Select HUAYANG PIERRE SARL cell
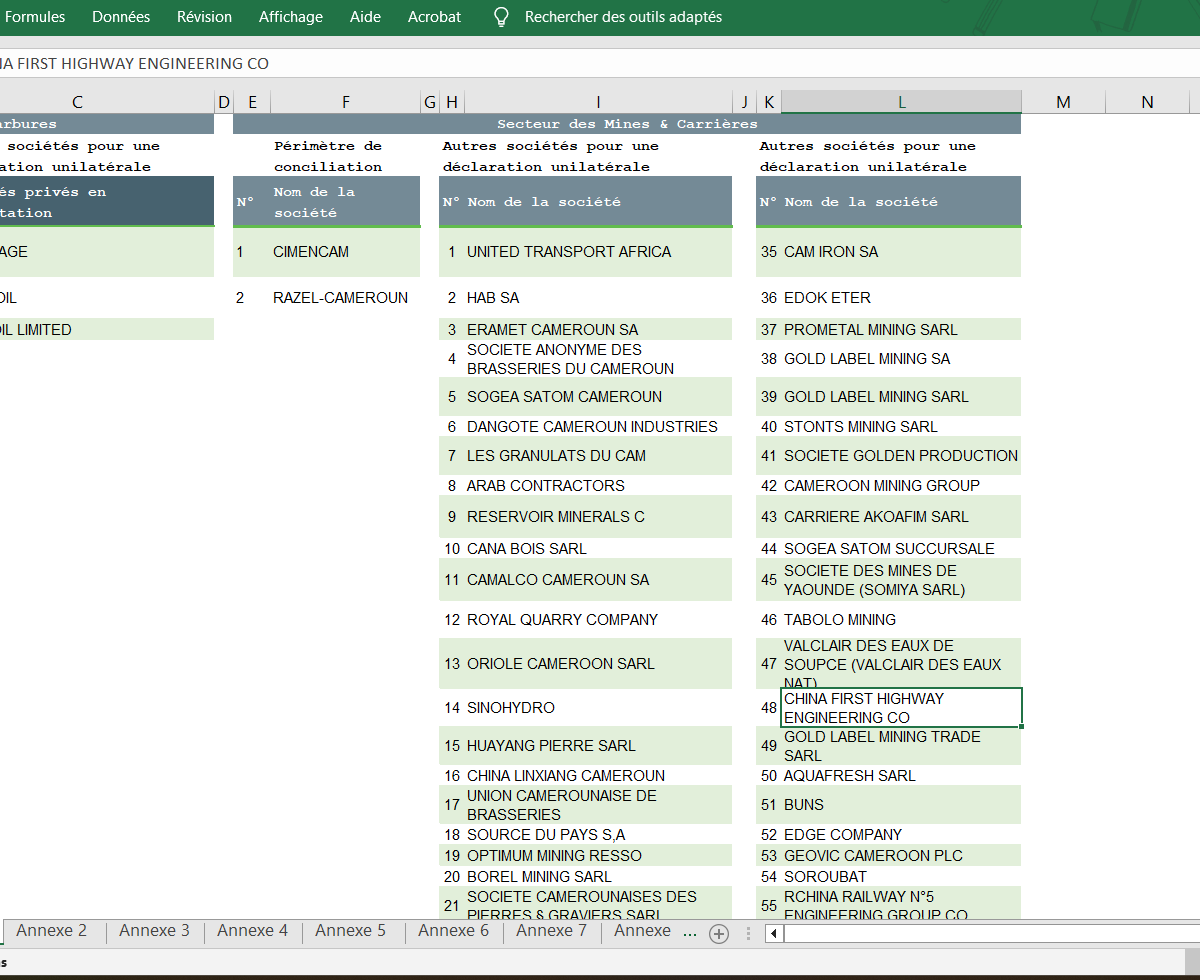 (x=598, y=746)
